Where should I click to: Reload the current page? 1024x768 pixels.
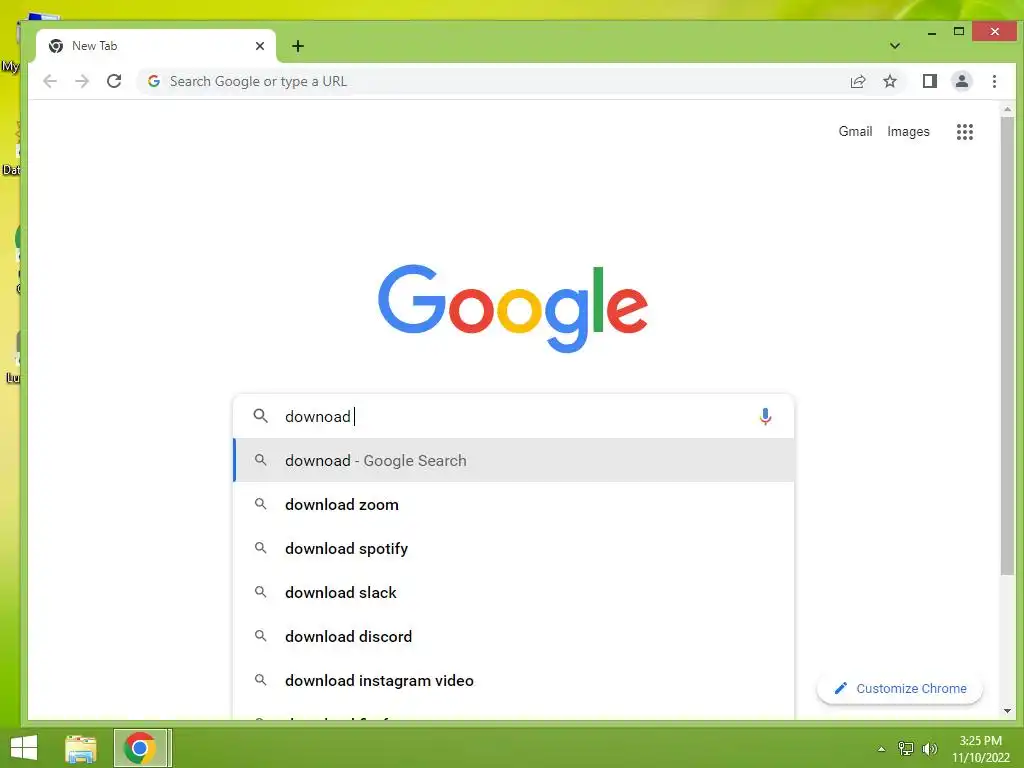(114, 81)
